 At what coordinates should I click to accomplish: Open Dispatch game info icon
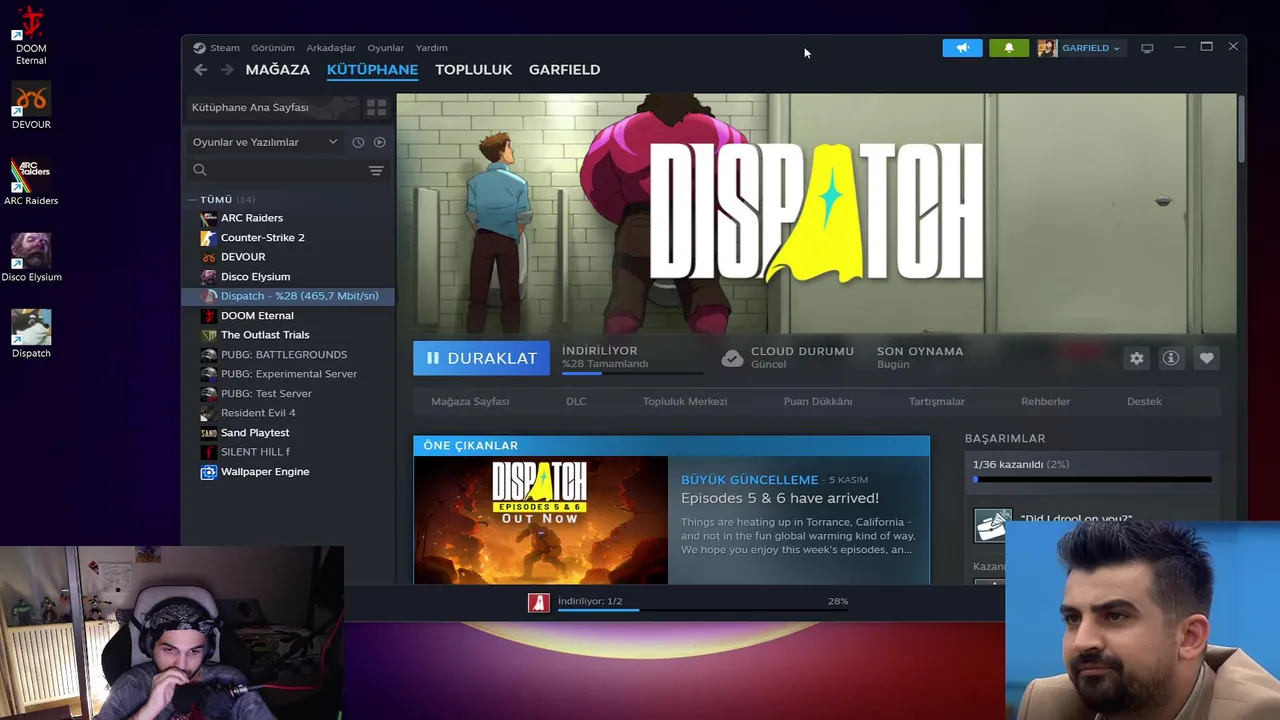click(x=1171, y=358)
